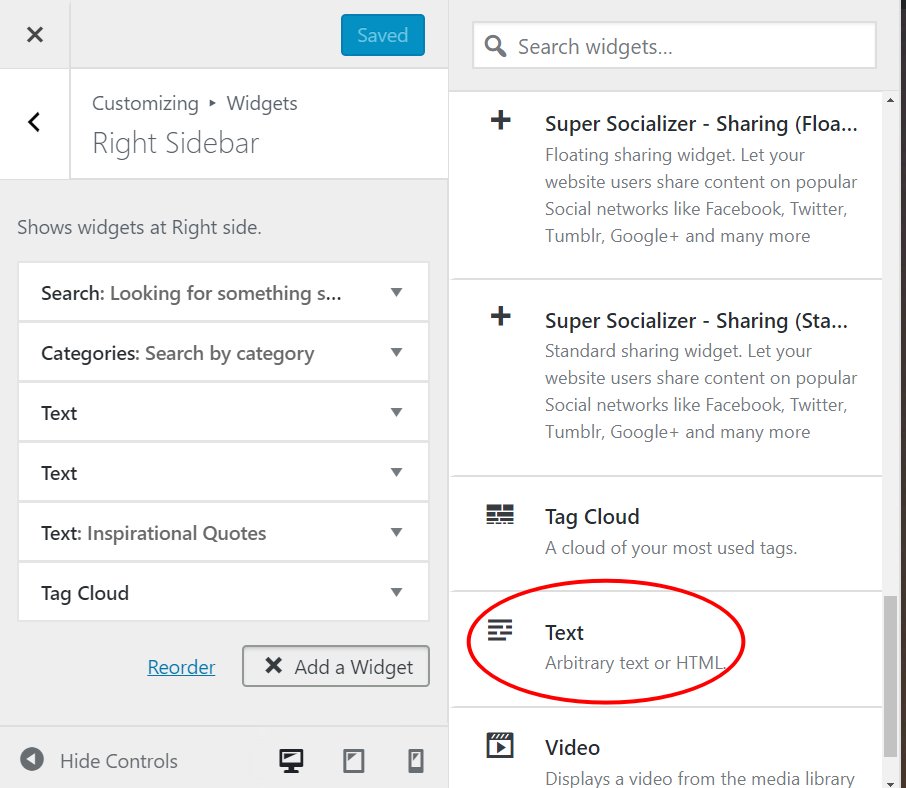Click the Widgets breadcrumb entry
The width and height of the screenshot is (906, 788).
coord(261,103)
